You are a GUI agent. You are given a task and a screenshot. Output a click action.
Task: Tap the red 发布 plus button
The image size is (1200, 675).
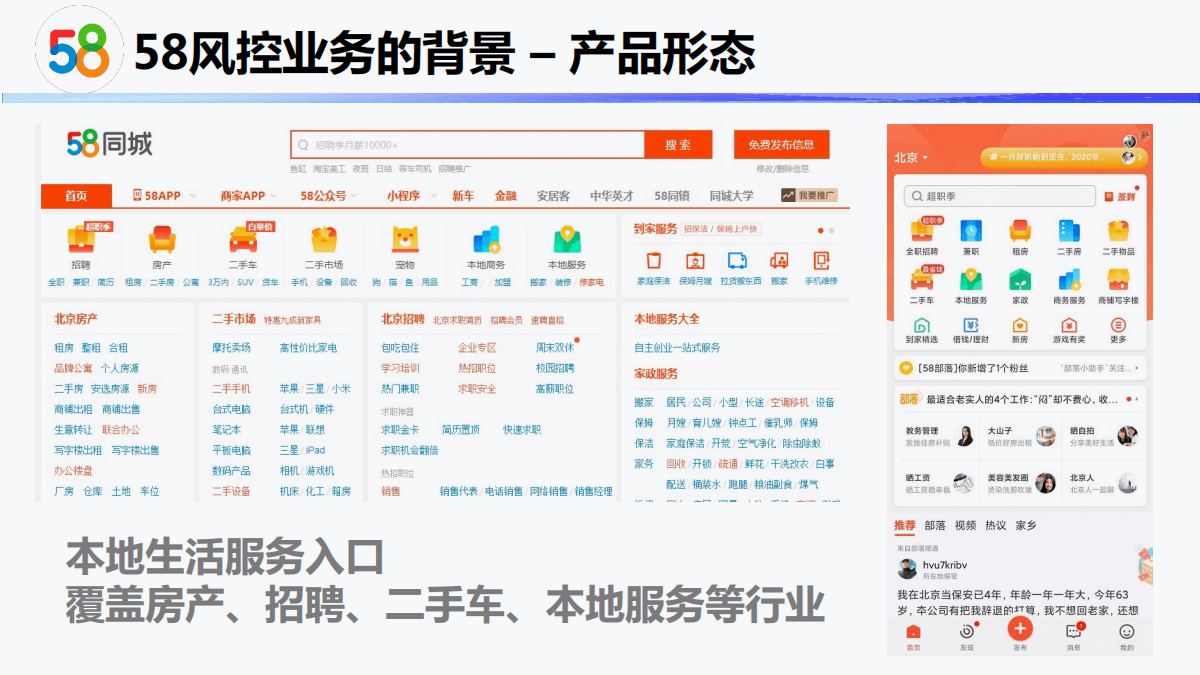point(1020,630)
